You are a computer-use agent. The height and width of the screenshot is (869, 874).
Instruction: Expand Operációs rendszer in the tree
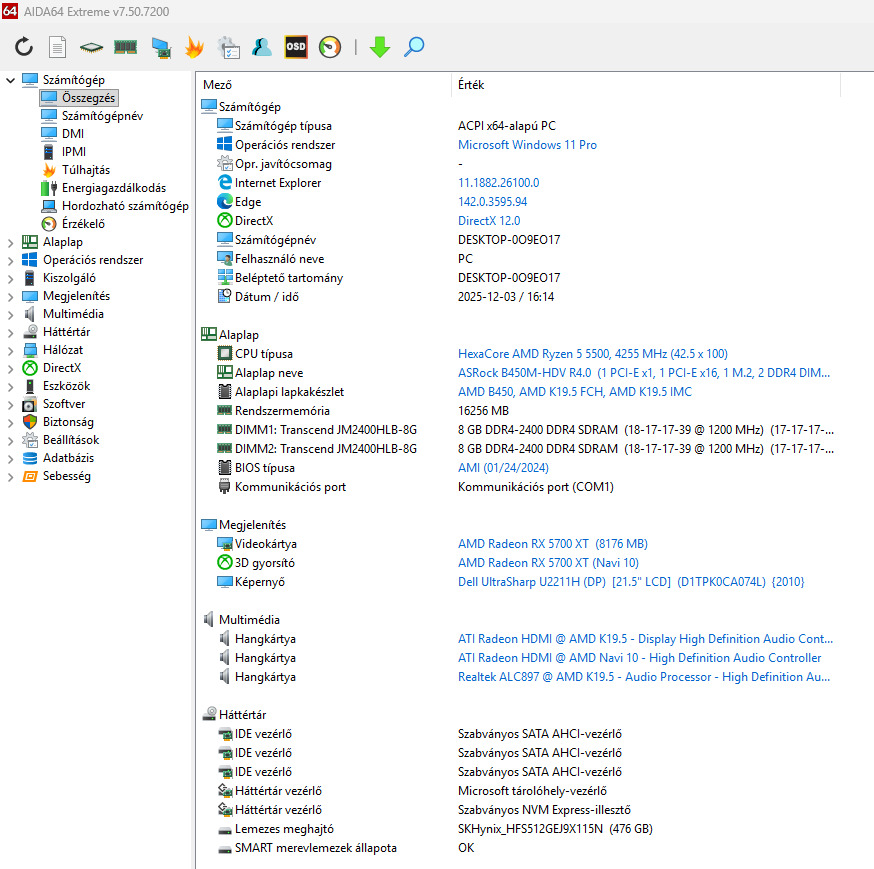[10, 260]
